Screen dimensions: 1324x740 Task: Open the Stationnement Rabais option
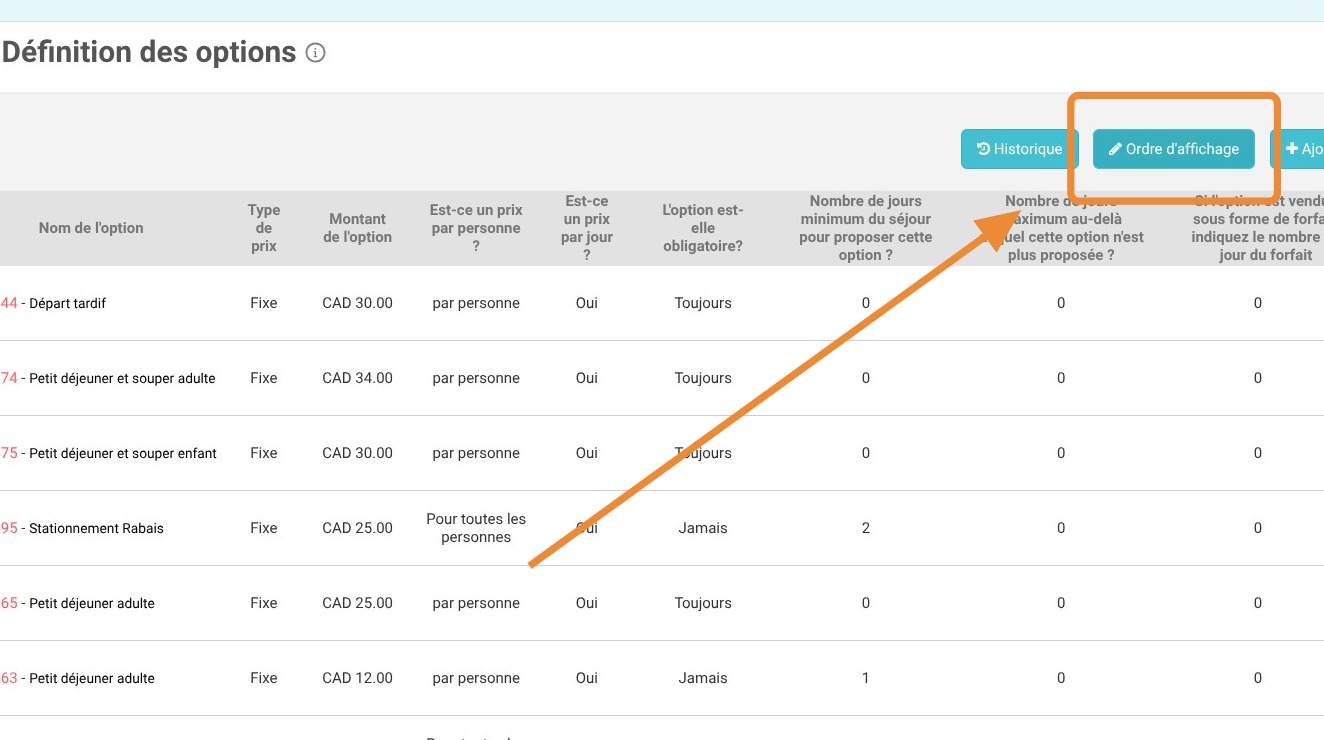(96, 528)
